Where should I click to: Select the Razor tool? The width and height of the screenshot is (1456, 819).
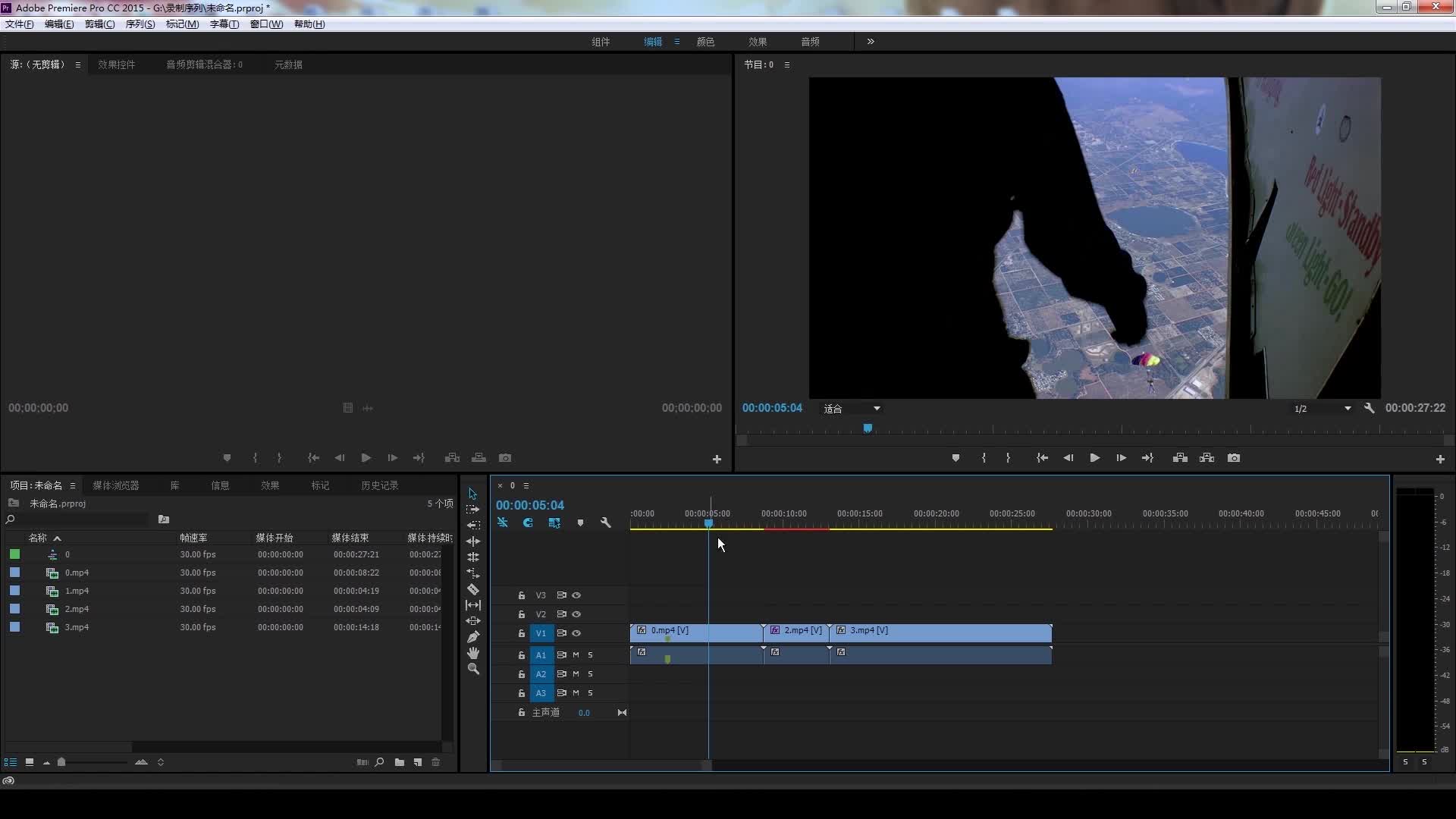pyautogui.click(x=472, y=589)
